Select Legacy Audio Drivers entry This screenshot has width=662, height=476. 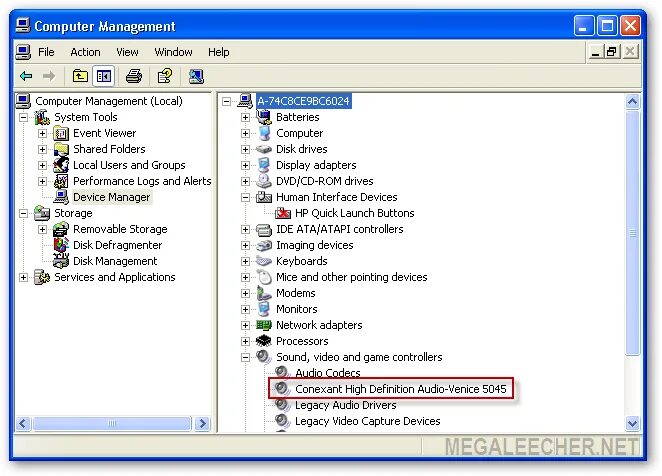[x=345, y=405]
